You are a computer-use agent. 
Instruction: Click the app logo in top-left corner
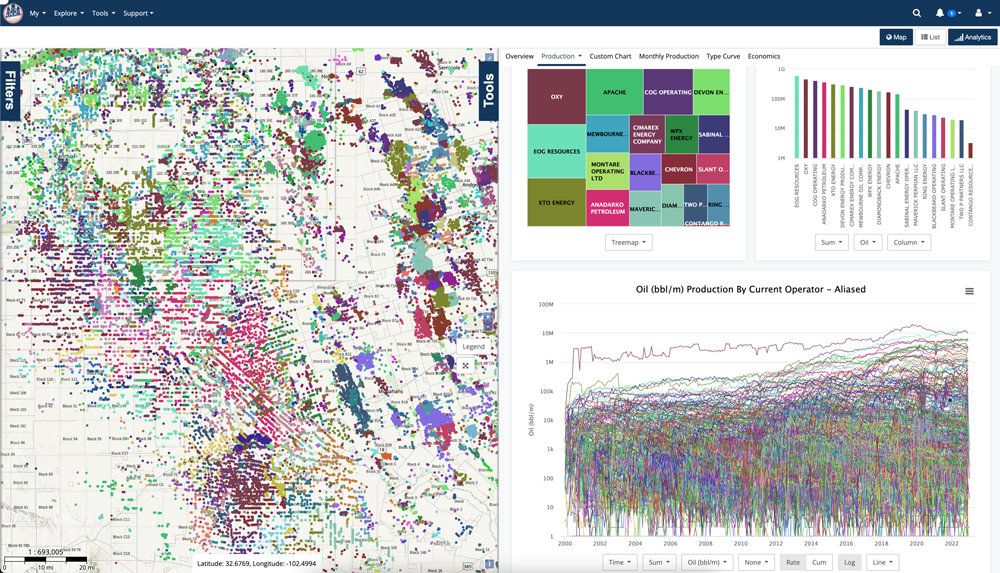click(x=13, y=13)
